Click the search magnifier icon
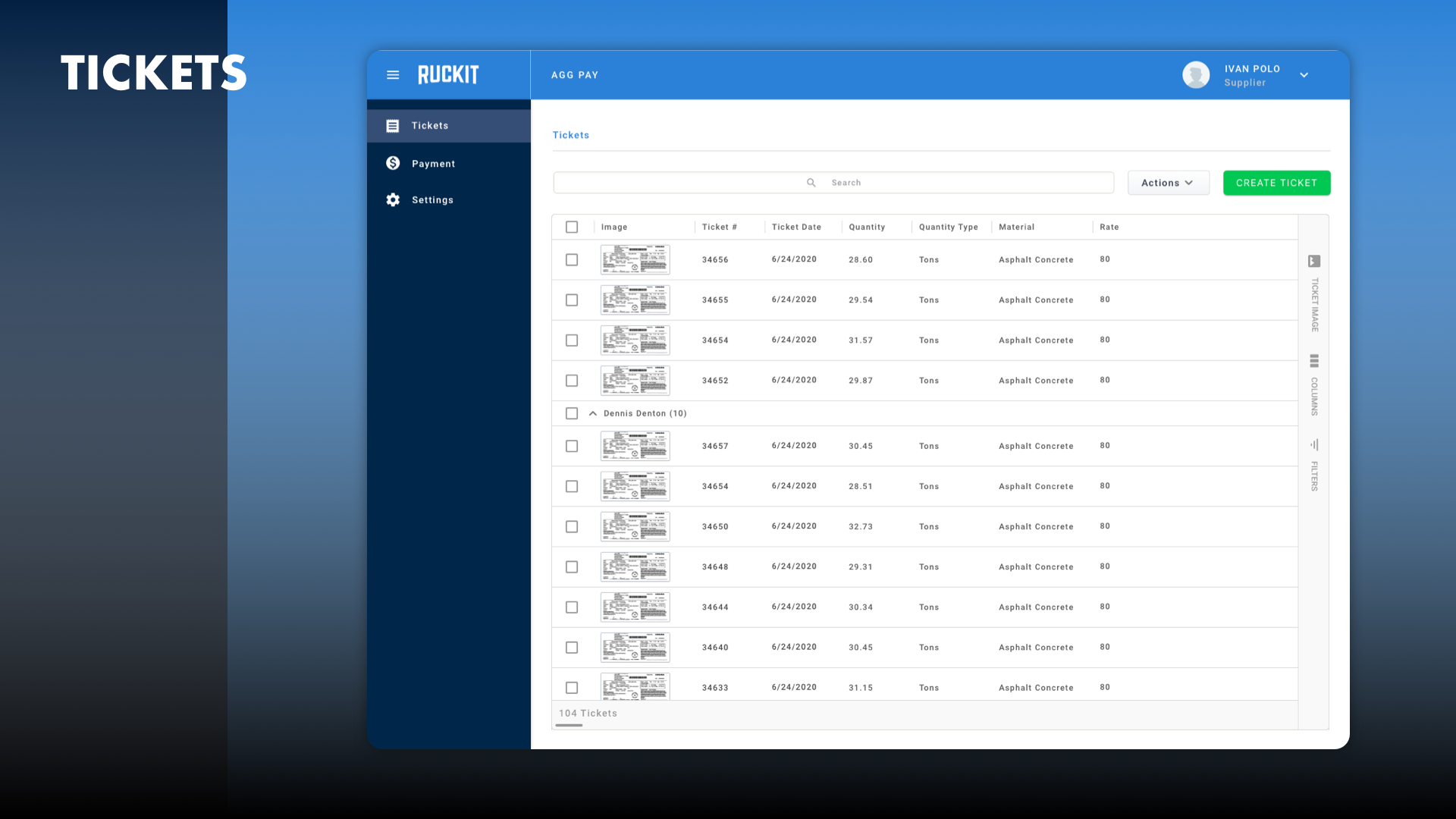 pyautogui.click(x=811, y=183)
